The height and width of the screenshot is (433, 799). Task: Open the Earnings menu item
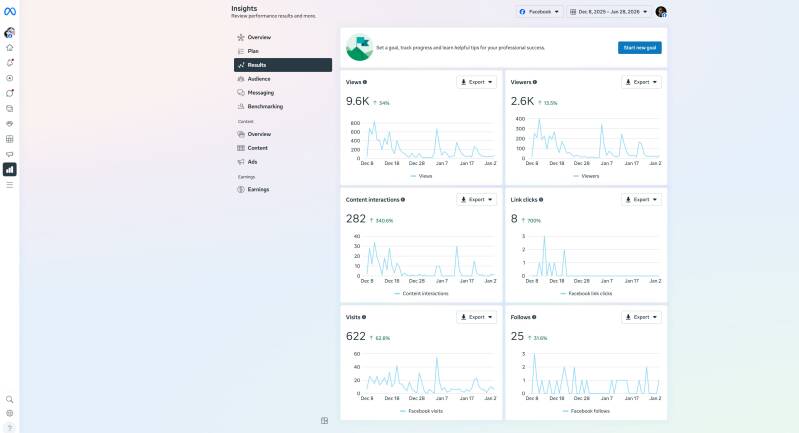(258, 189)
